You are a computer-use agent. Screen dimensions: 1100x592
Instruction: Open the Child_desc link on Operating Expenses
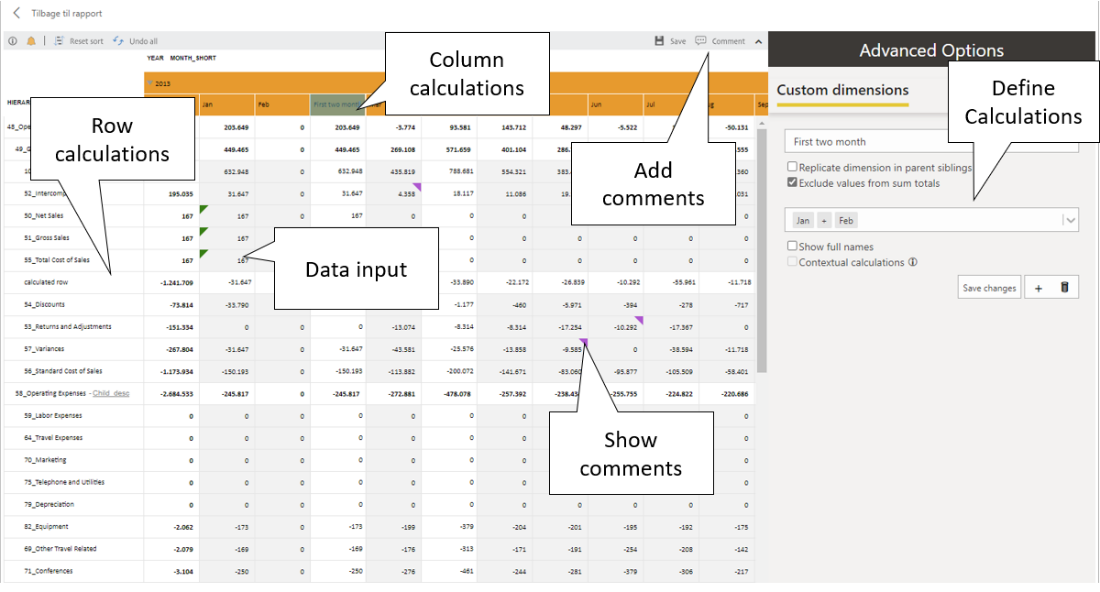[111, 393]
